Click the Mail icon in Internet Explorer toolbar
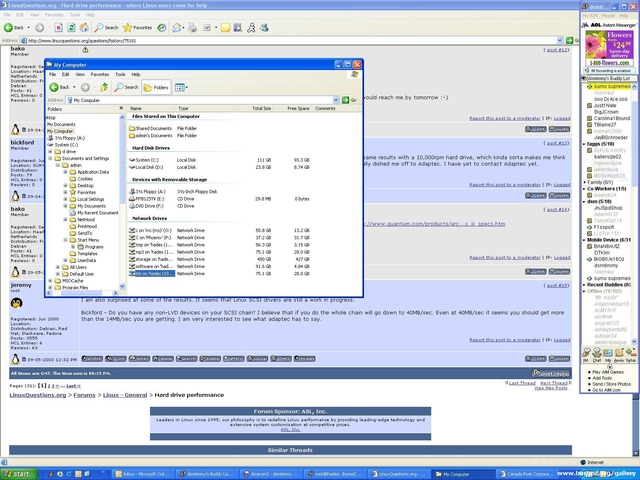Screen dimensions: 640x480 177,28
